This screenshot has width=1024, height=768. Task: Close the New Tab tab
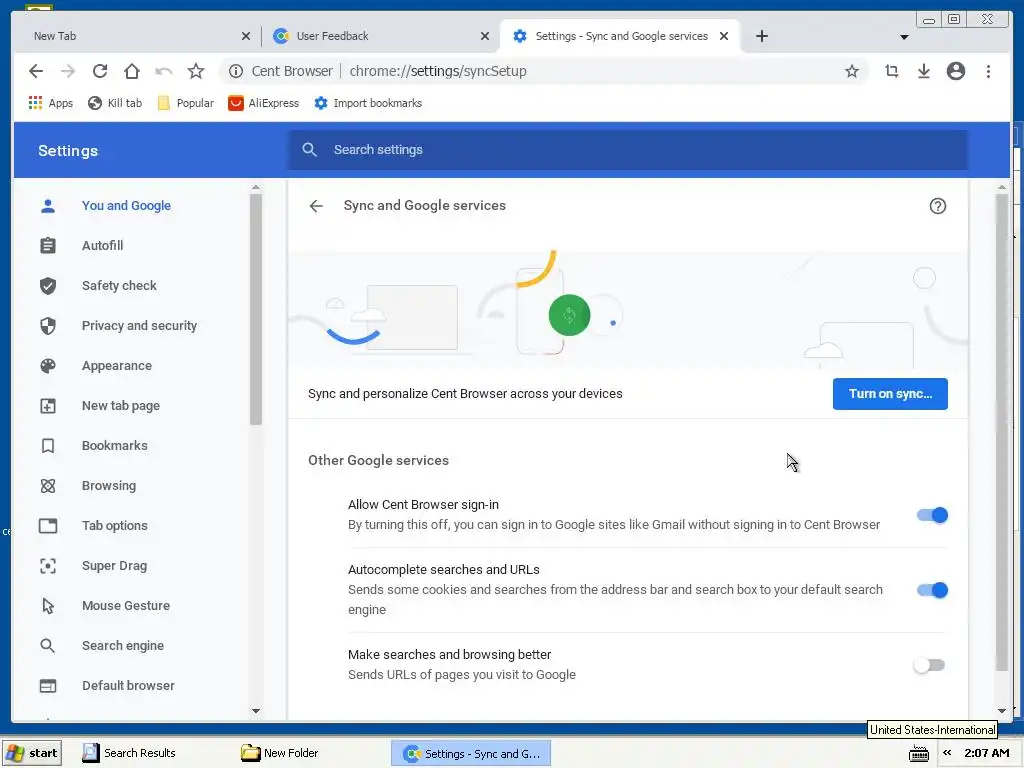point(246,37)
